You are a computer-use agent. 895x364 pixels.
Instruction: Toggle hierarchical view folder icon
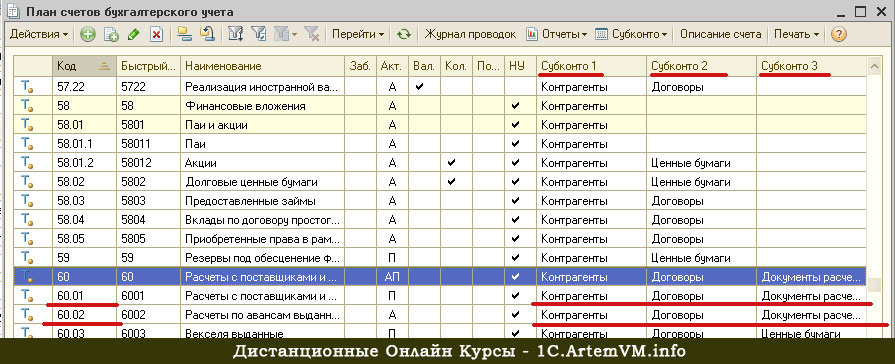184,34
